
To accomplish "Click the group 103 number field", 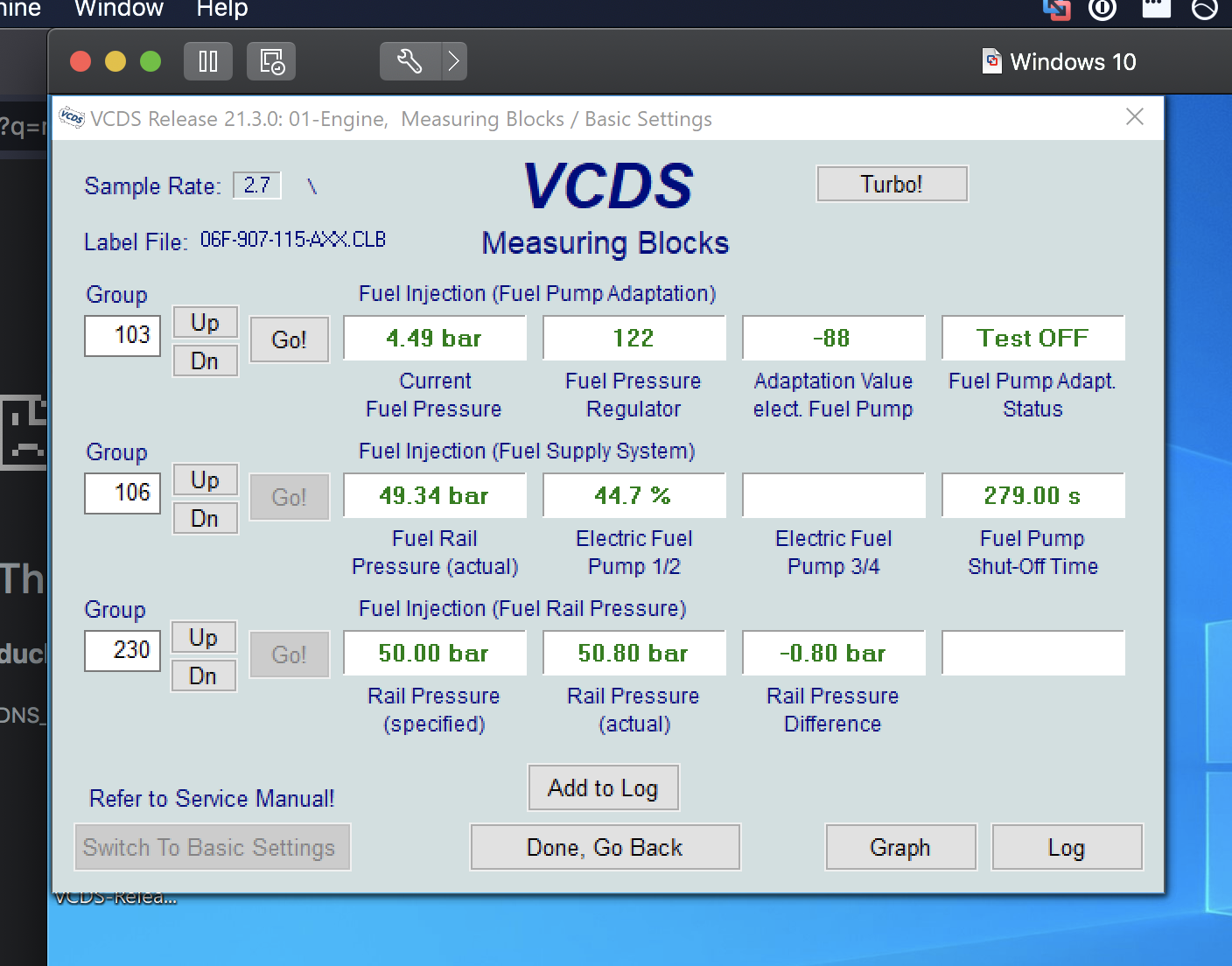I will (x=122, y=336).
